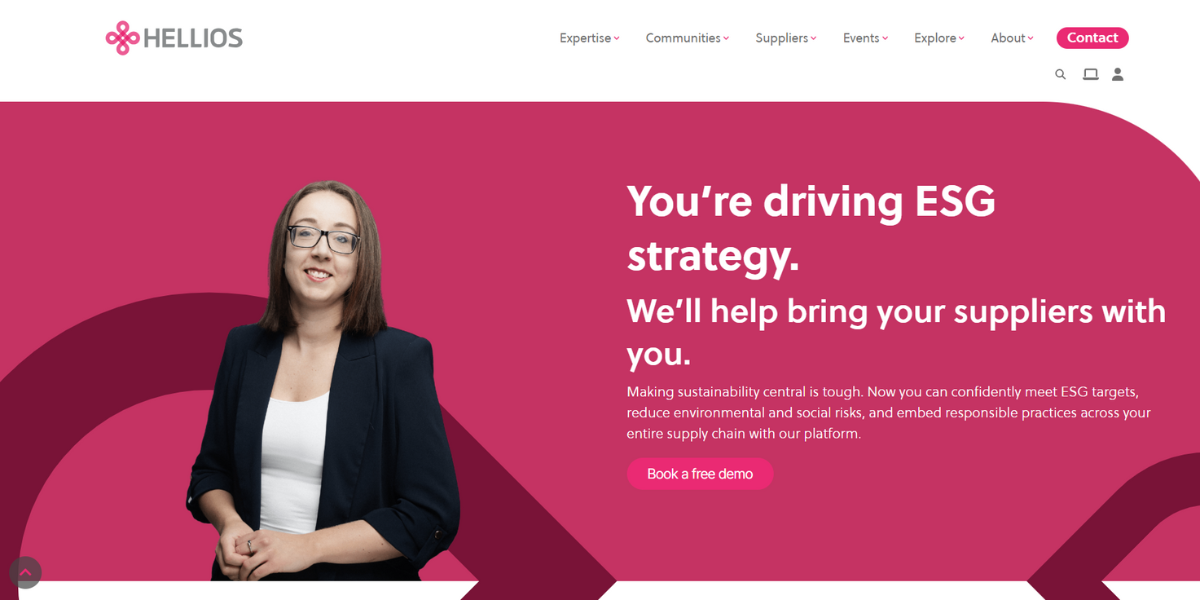1200x600 pixels.
Task: Click the scroll-to-top arrow circle
Action: tap(25, 572)
